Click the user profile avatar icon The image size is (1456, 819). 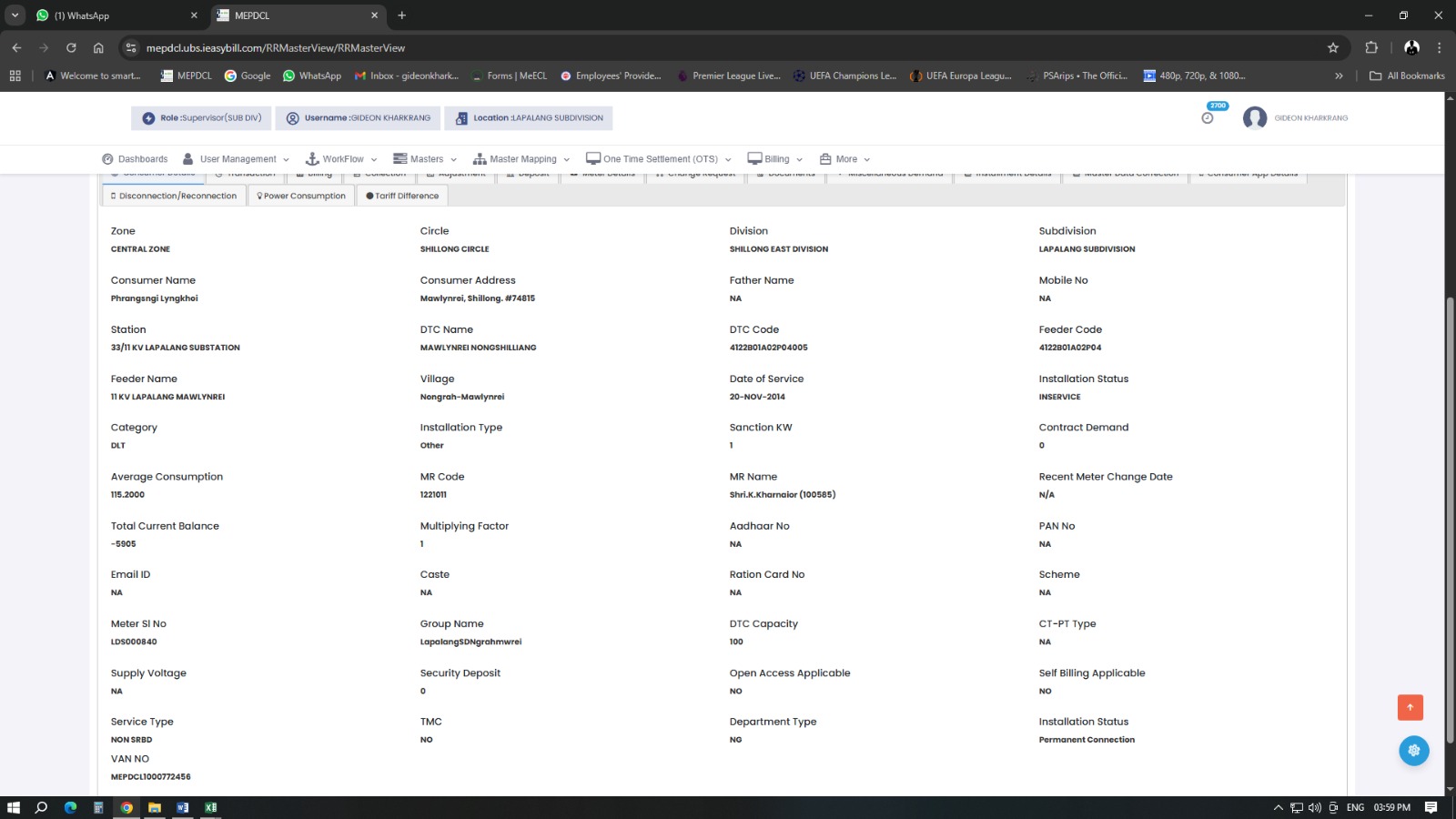1255,118
